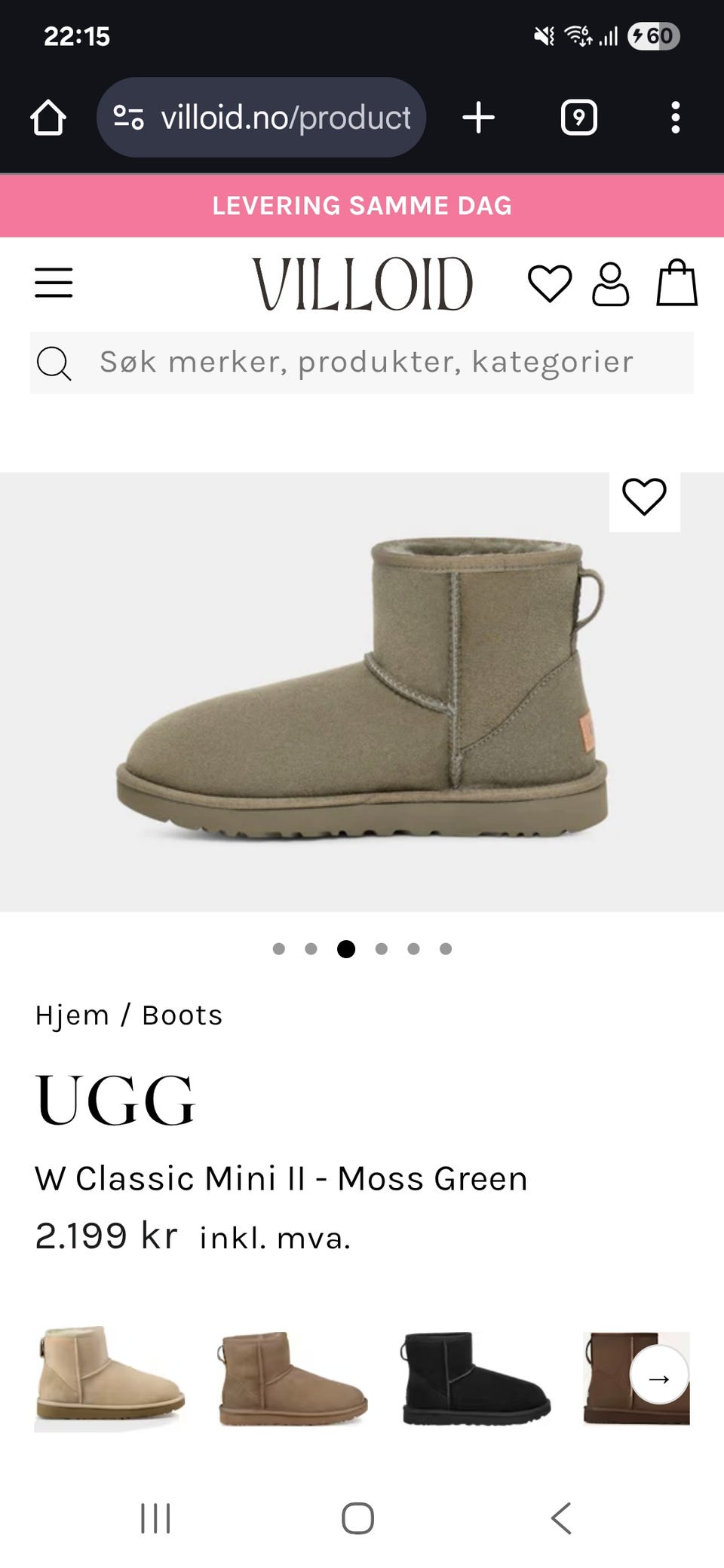
Task: Open the wishlist heart in header
Action: (x=549, y=283)
